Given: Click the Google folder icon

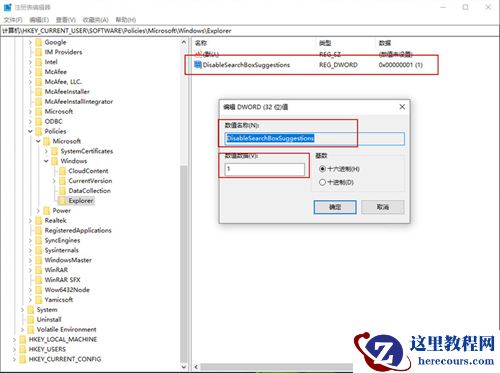Looking at the screenshot, I should 39,42.
